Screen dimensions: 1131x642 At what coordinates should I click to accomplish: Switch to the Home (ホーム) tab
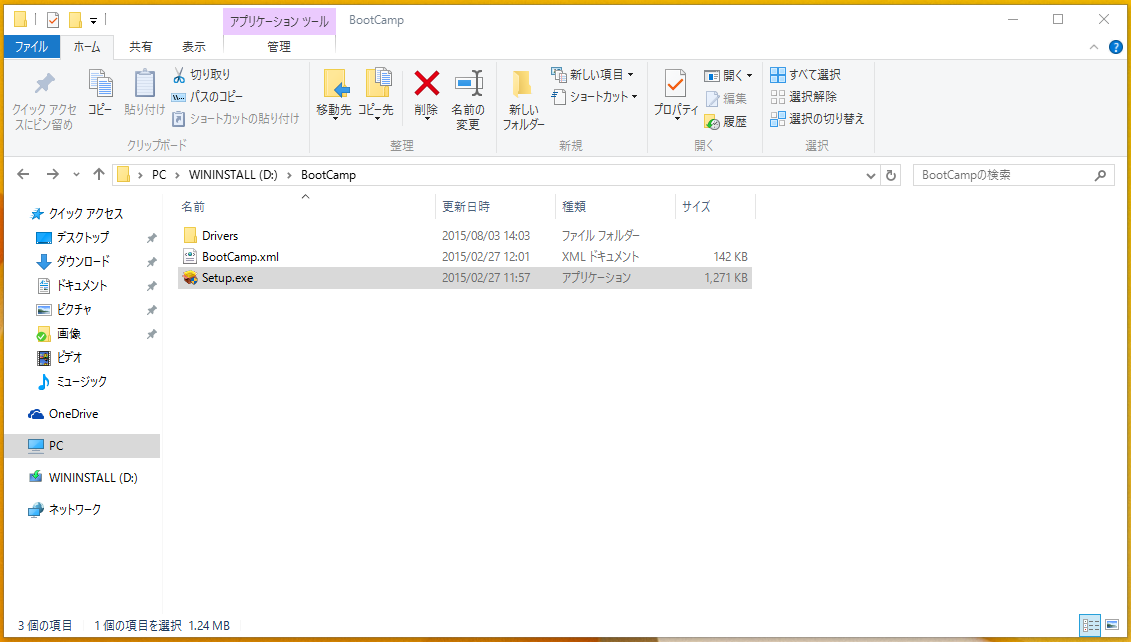(x=87, y=47)
